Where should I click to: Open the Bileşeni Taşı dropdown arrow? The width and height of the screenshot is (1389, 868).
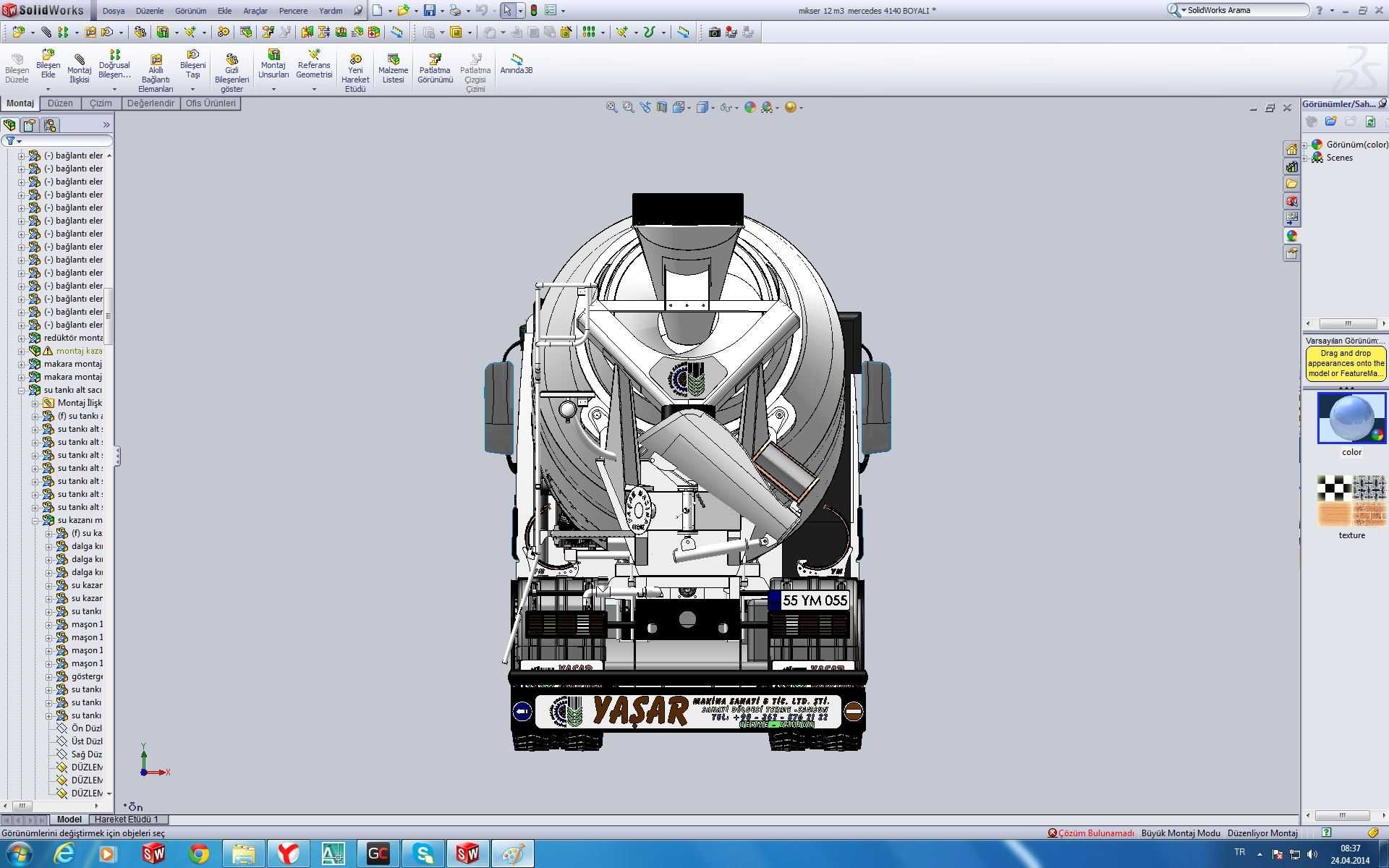(x=192, y=90)
